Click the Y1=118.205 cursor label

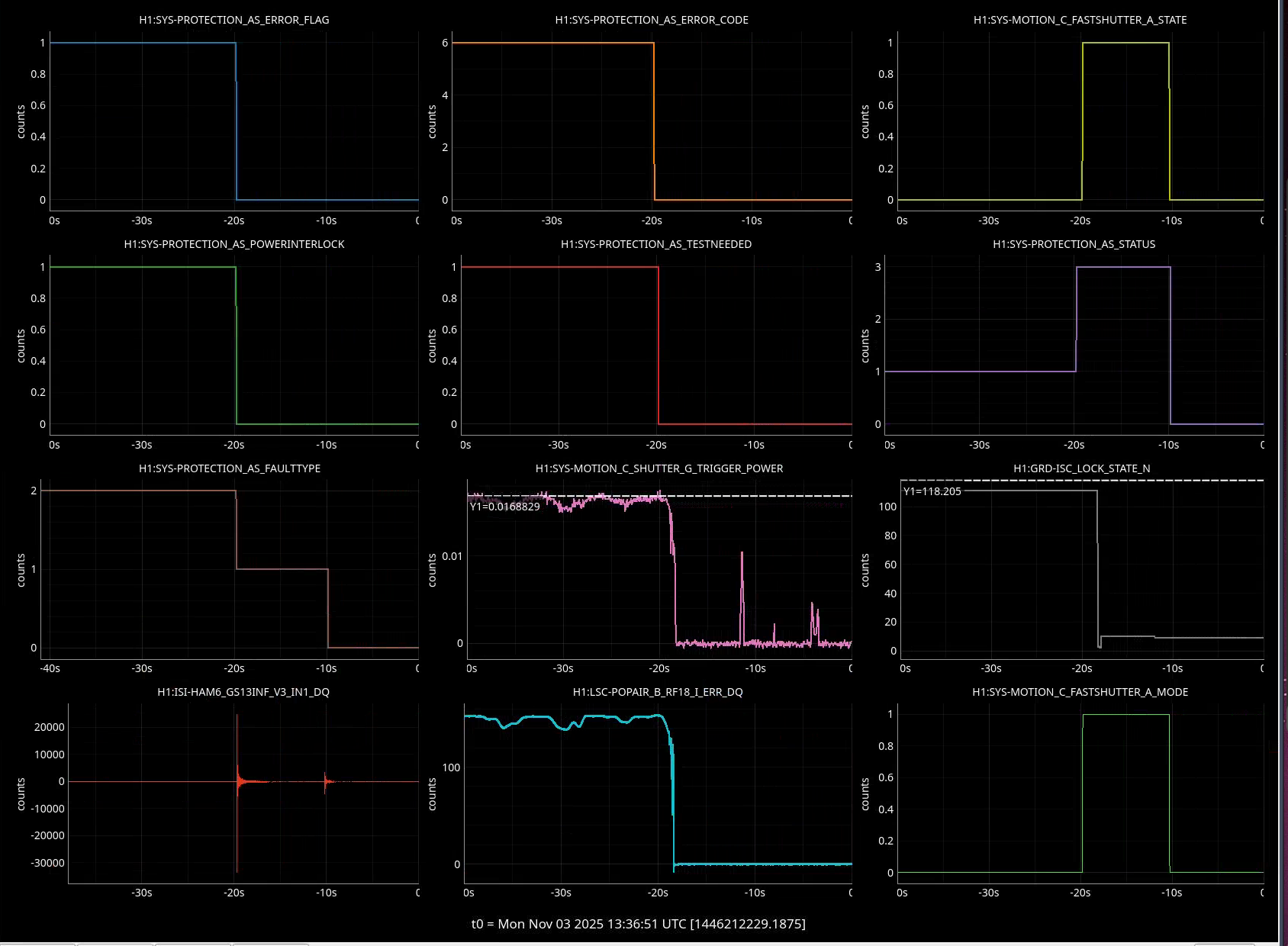pos(932,491)
